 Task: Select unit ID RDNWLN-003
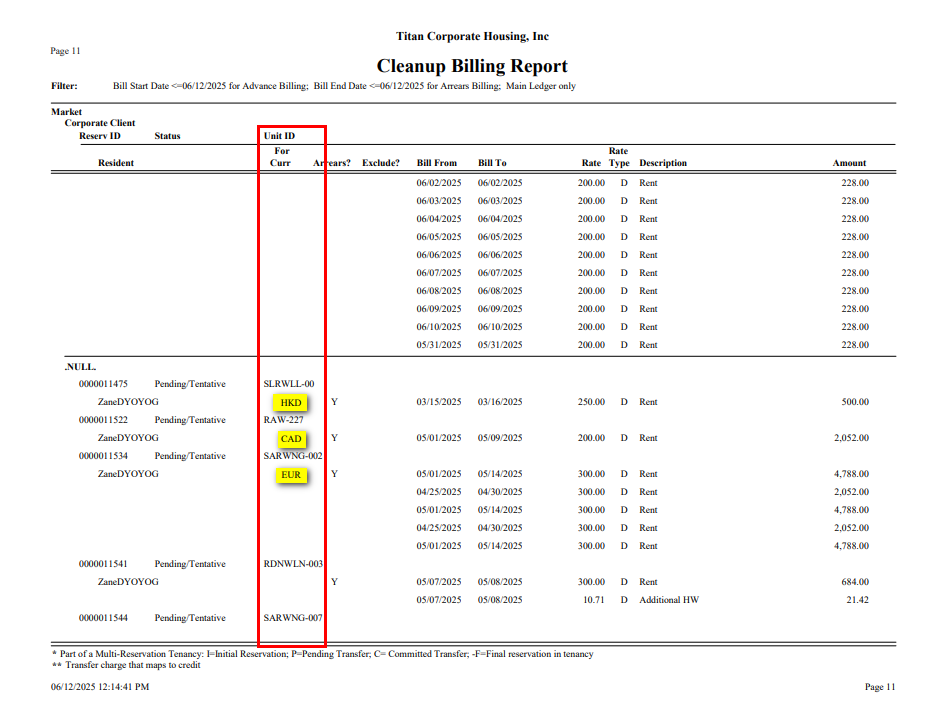pos(292,564)
